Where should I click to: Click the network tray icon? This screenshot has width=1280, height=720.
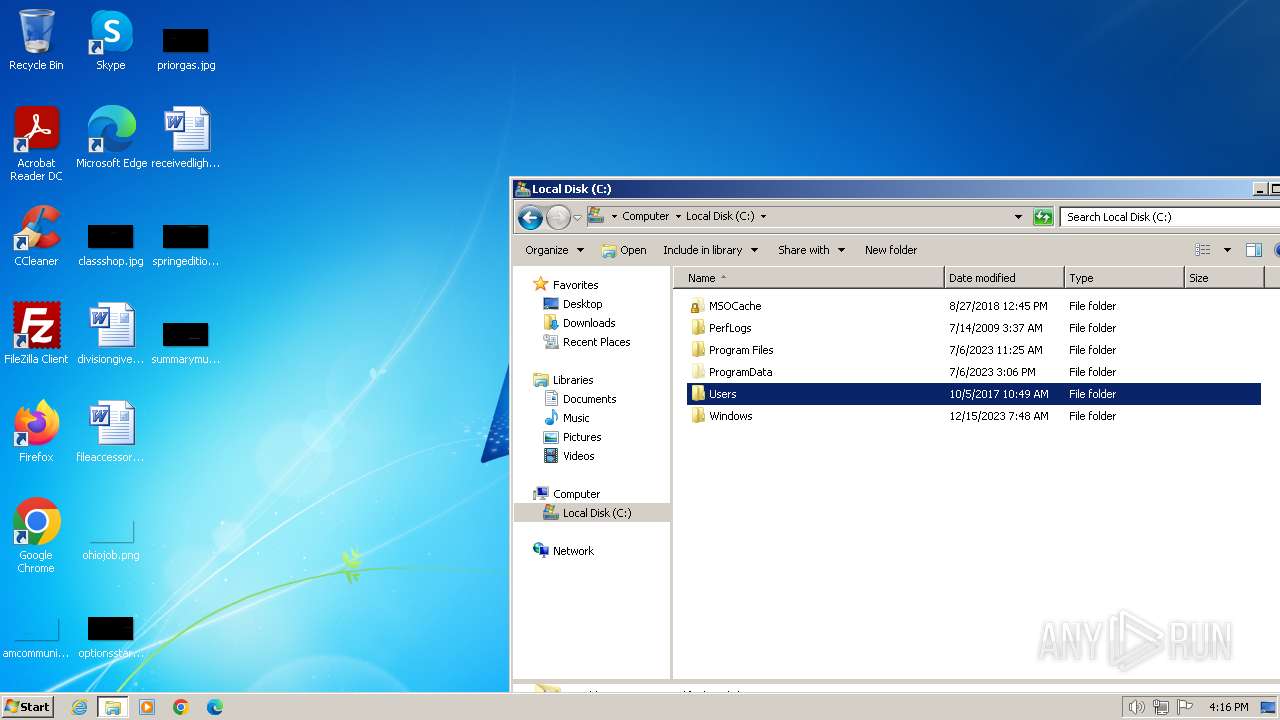point(1161,707)
